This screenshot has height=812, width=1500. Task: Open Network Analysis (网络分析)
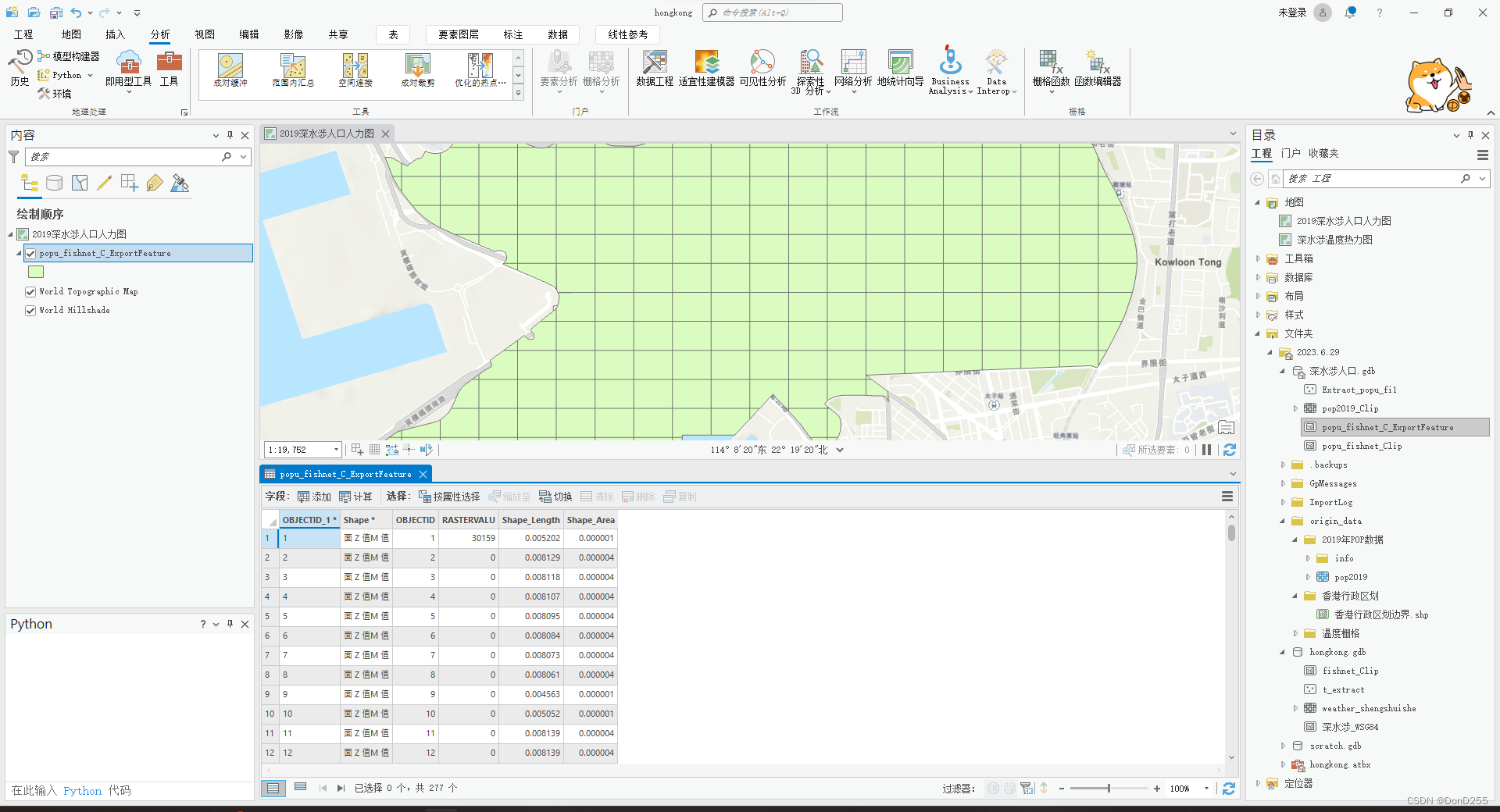click(853, 70)
